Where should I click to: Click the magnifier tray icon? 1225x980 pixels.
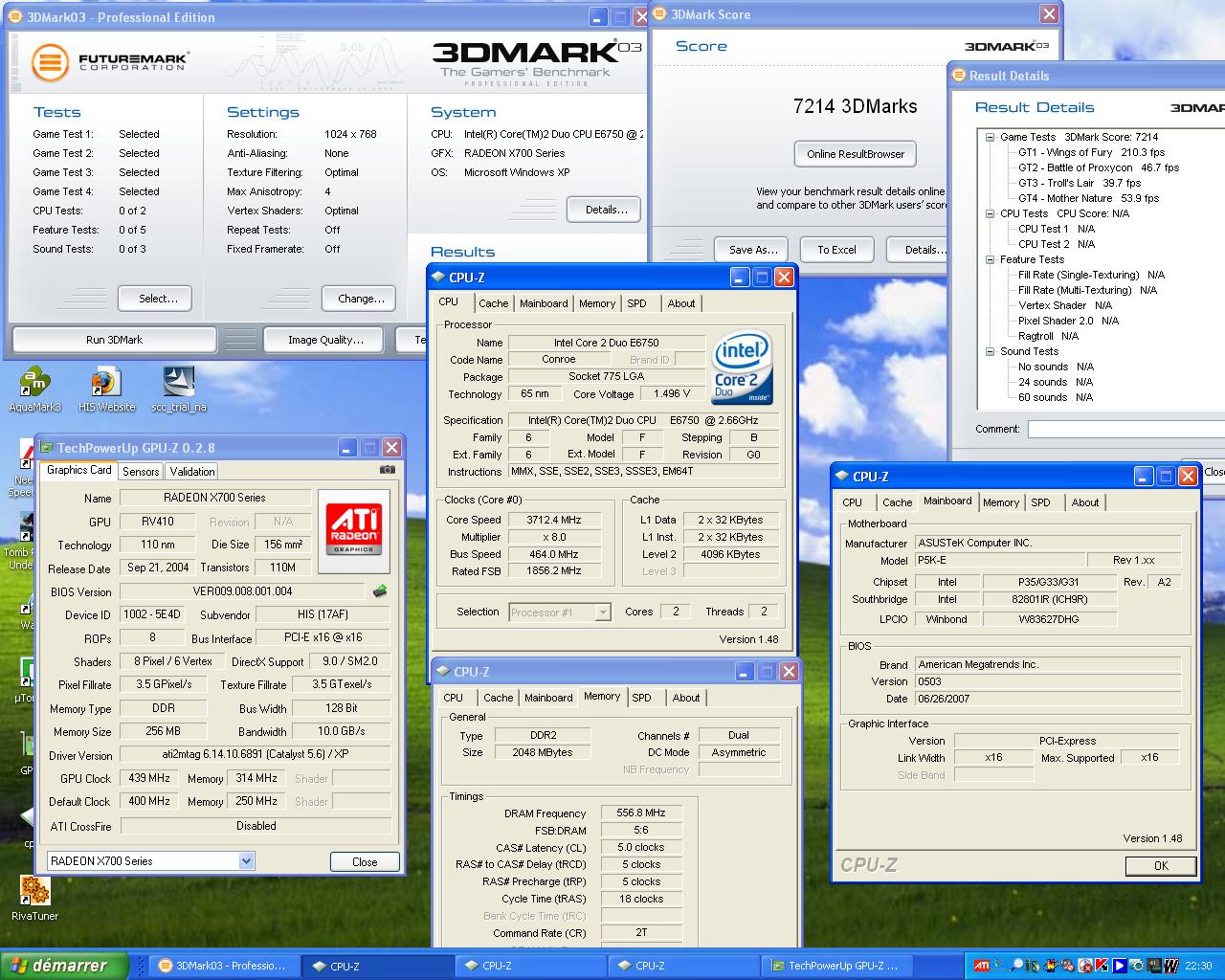1016,966
